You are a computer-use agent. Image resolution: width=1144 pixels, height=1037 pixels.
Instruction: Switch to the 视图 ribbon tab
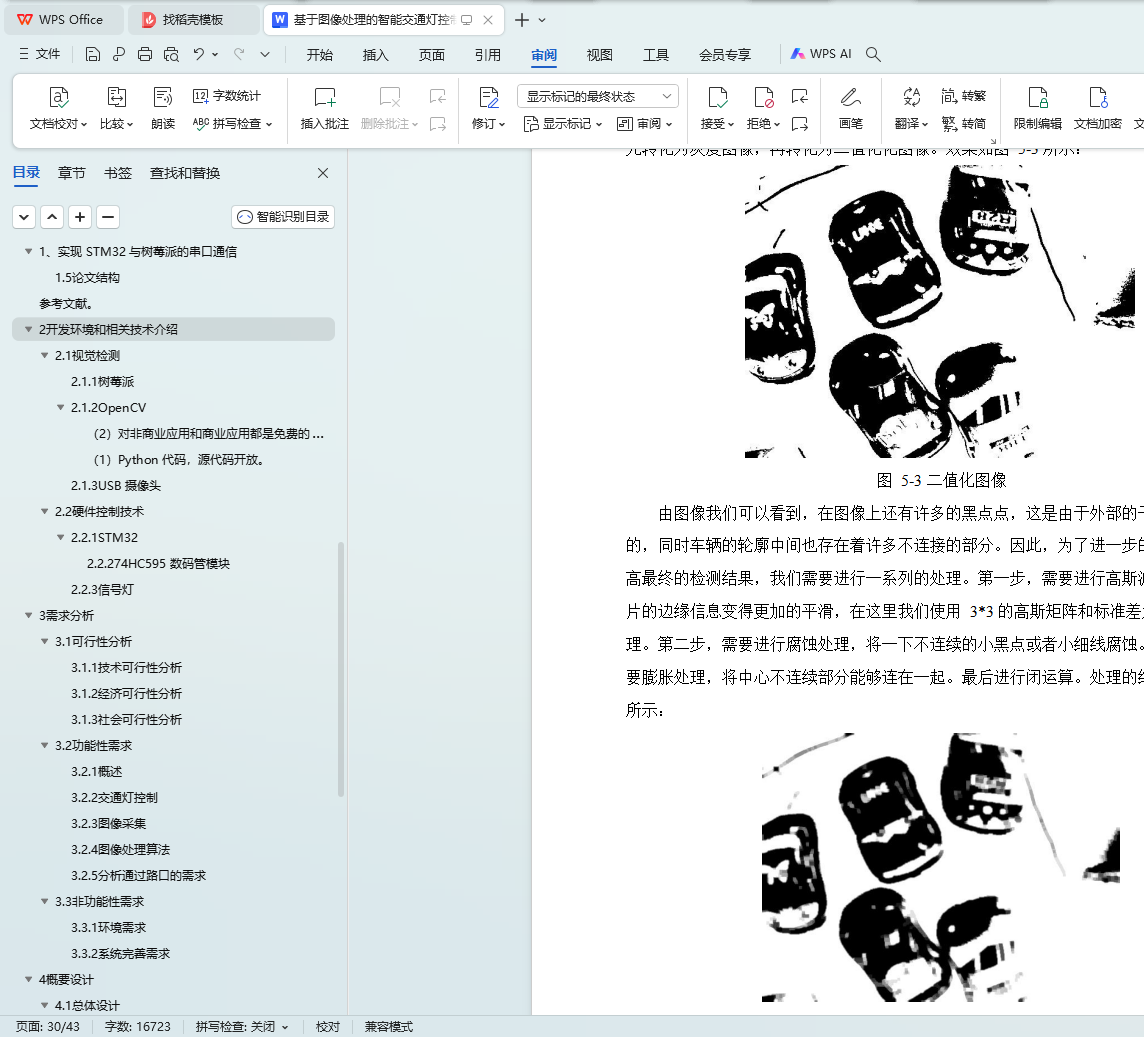(x=600, y=55)
